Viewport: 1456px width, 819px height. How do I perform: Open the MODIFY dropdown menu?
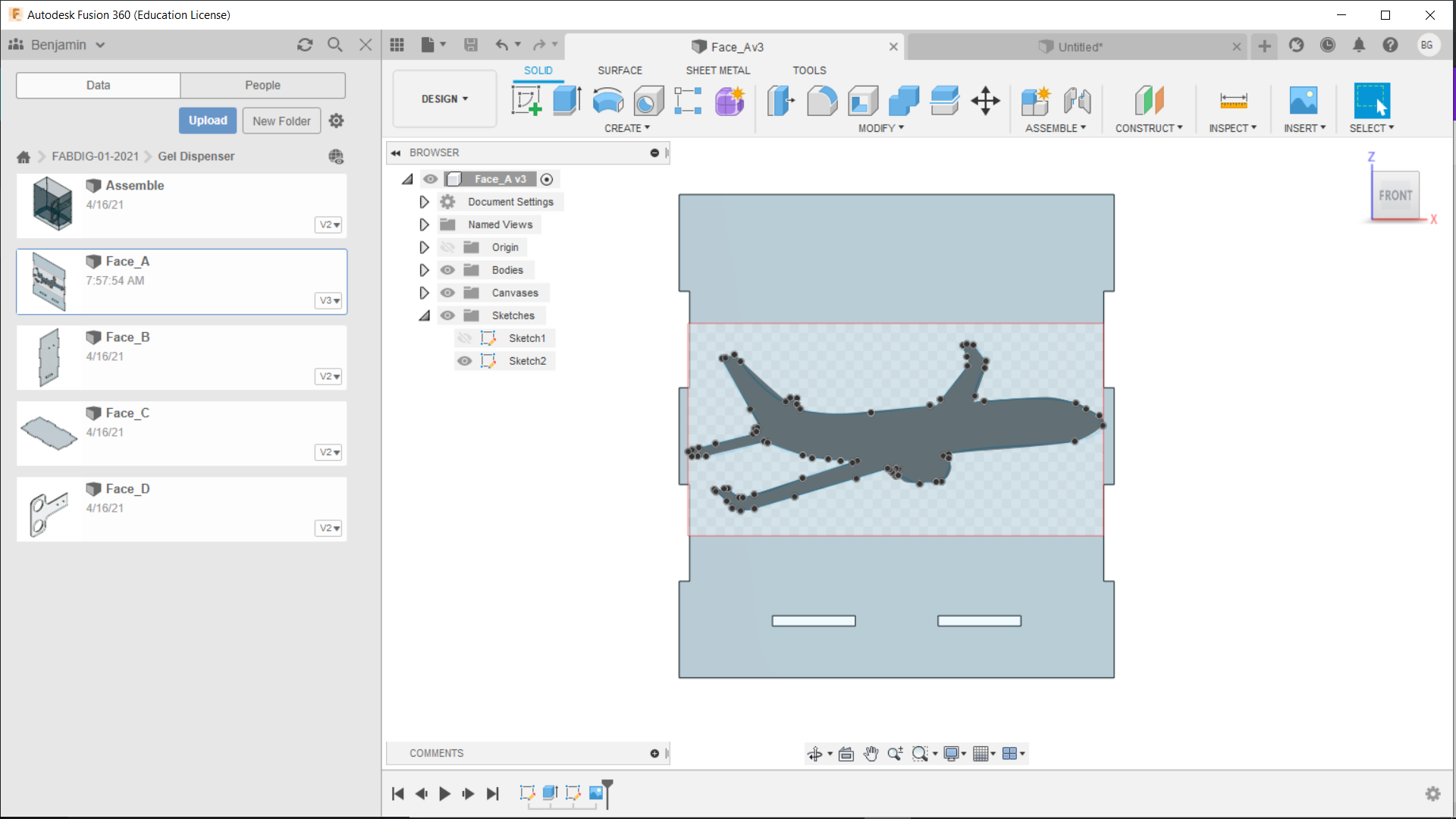(881, 128)
